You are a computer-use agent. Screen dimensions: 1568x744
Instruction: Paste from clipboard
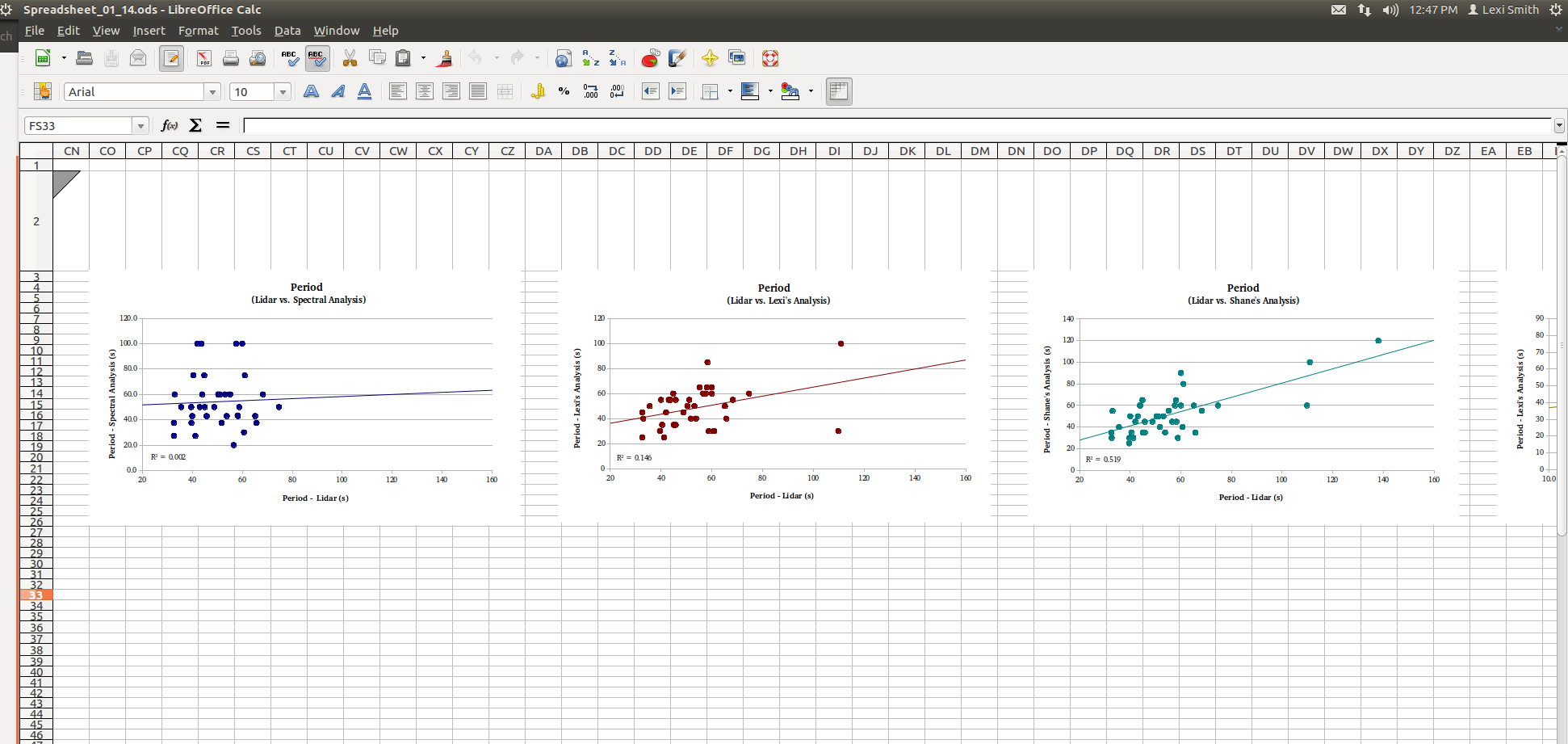click(x=404, y=58)
